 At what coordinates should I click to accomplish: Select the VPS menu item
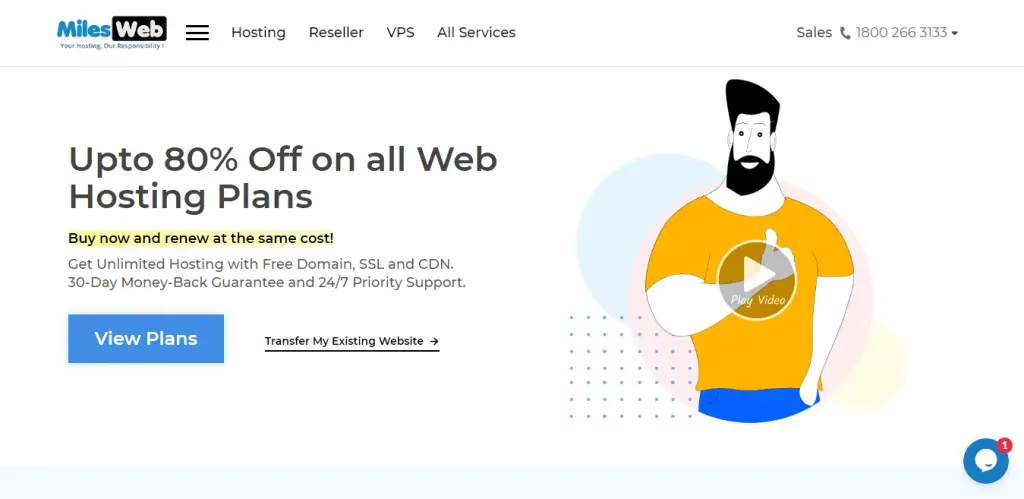click(x=400, y=33)
